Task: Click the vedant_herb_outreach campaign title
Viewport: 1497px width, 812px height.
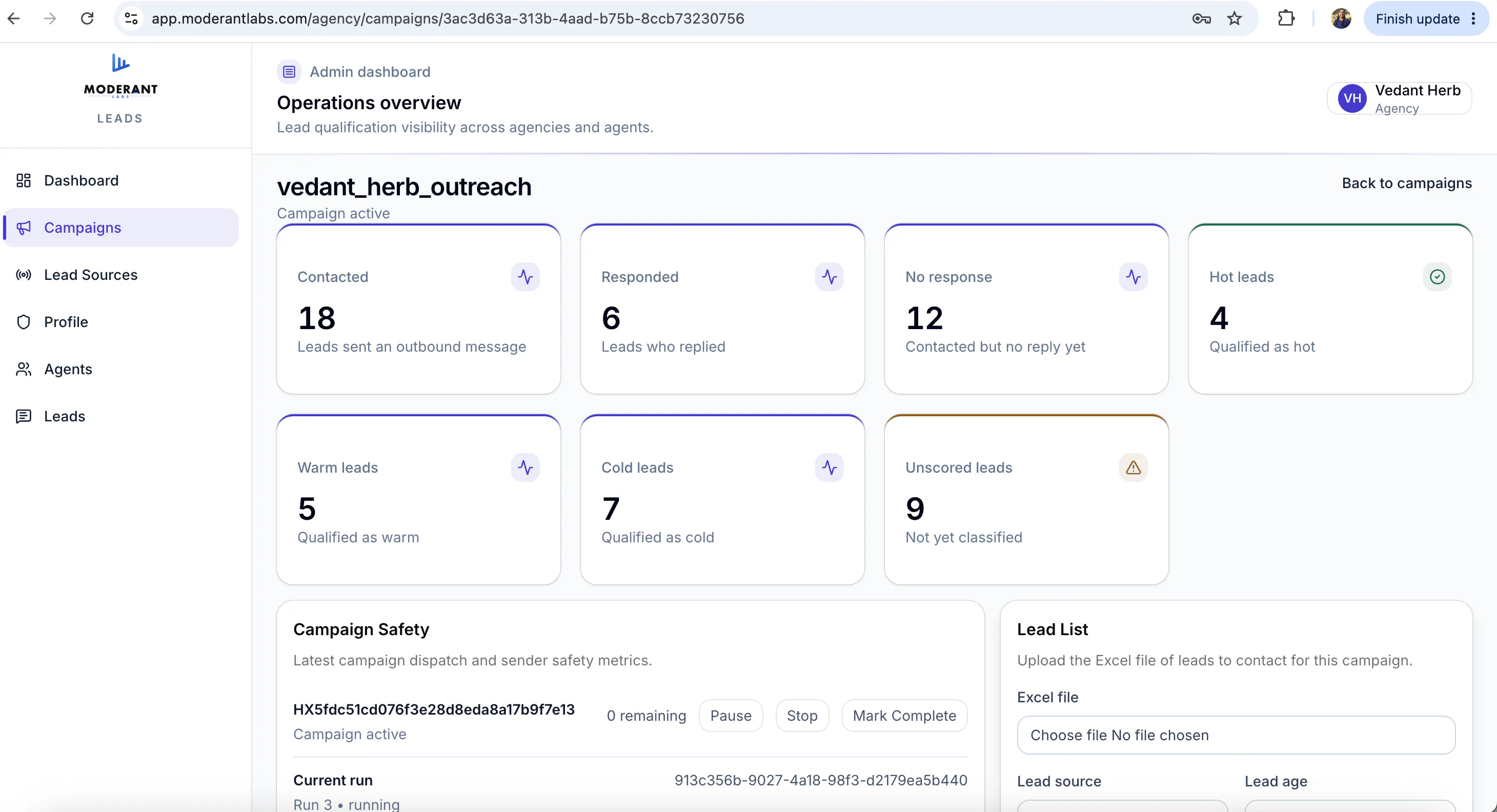Action: (x=404, y=187)
